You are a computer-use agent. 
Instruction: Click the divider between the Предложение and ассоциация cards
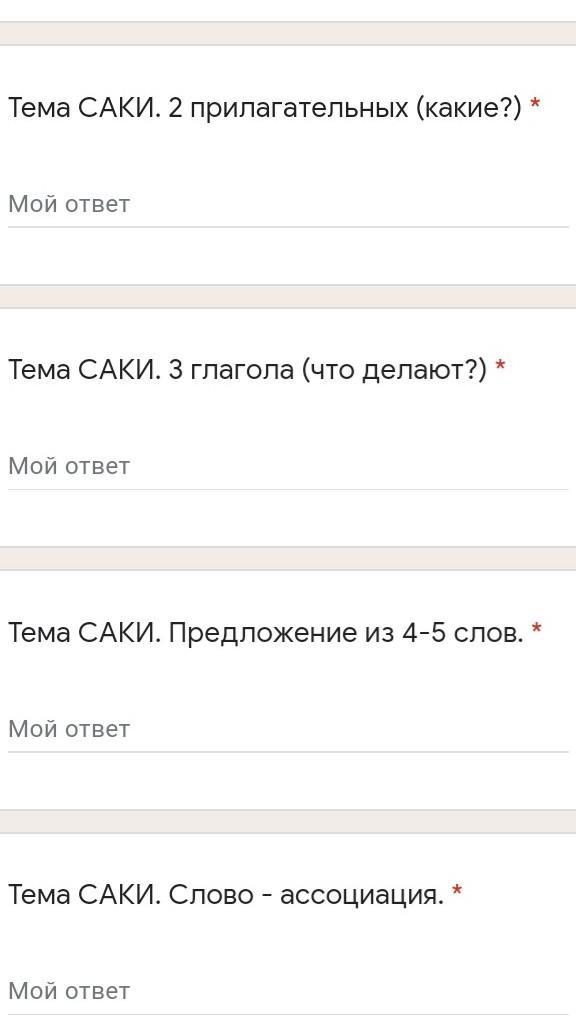coord(288,821)
